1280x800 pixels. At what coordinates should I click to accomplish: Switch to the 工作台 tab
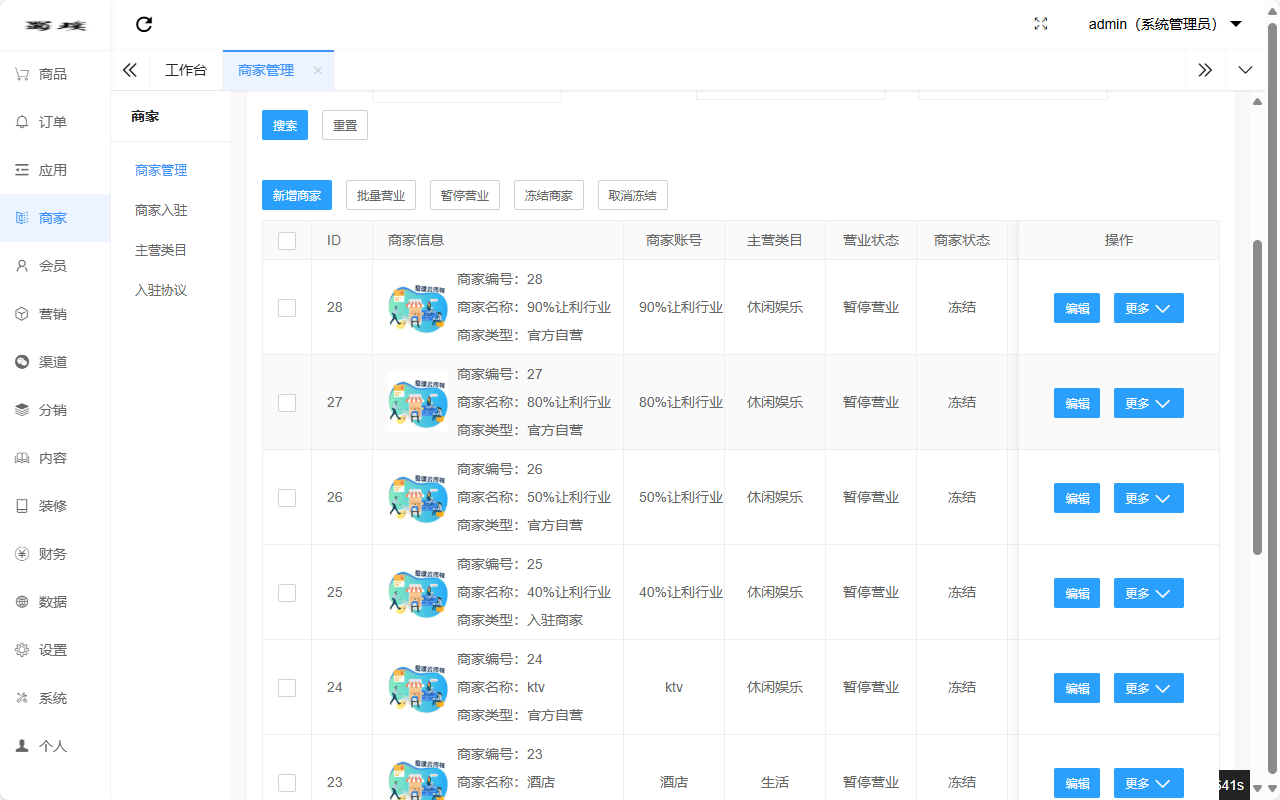click(186, 70)
